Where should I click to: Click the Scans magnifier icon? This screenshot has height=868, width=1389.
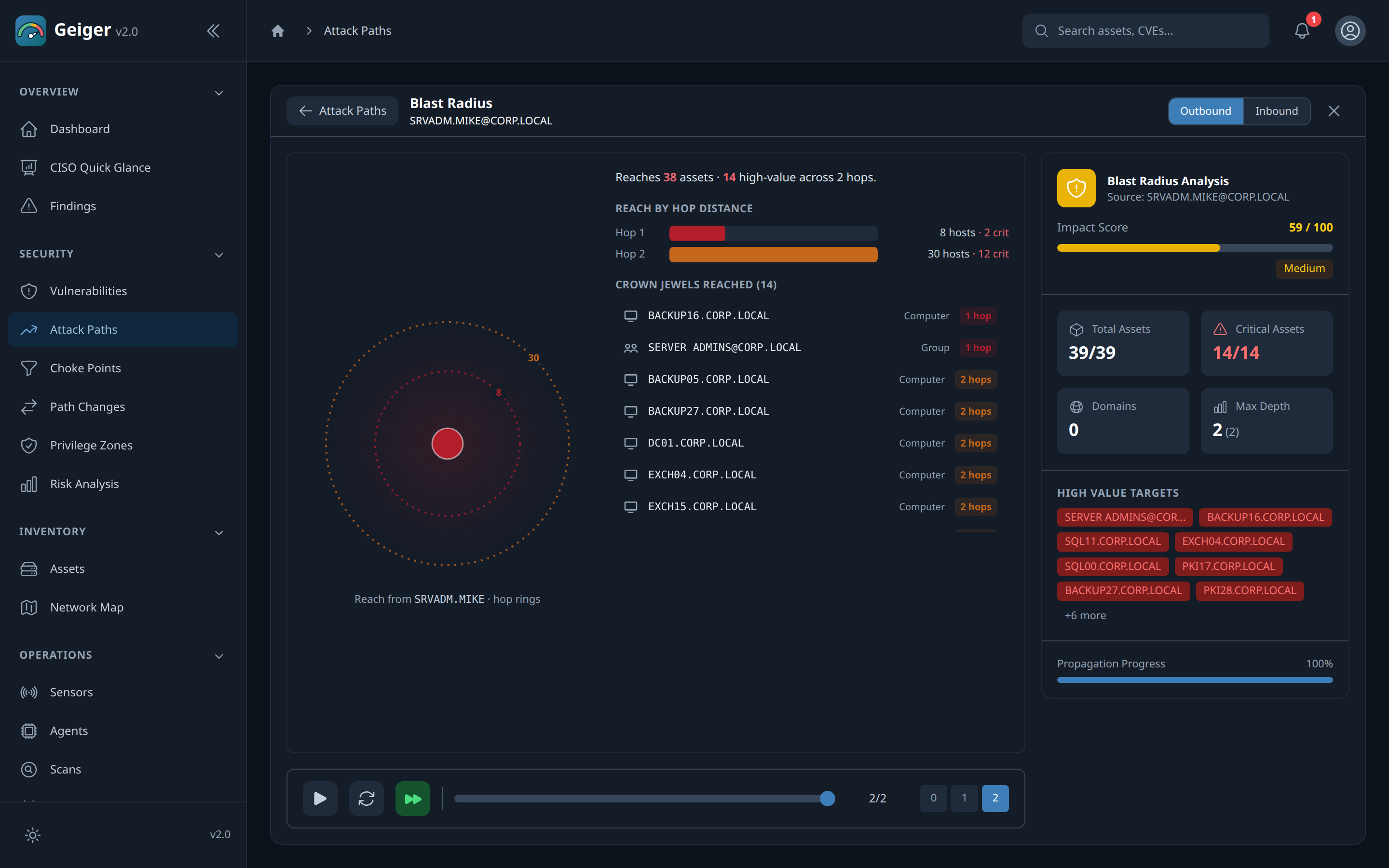pos(29,769)
